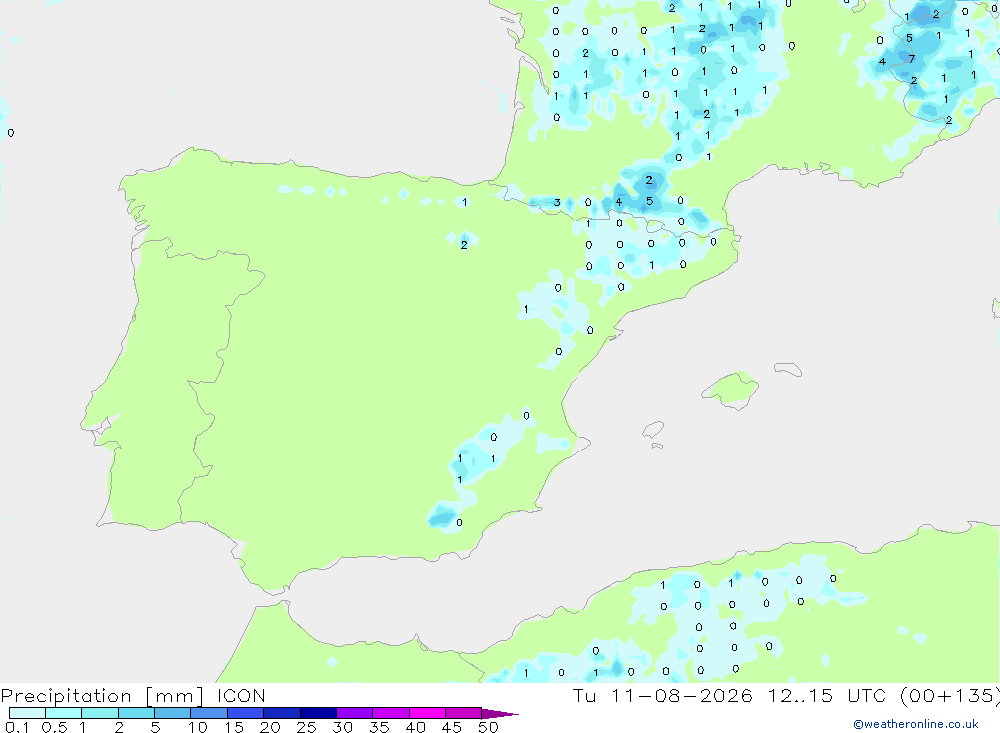Choose the 25–30 mm navy legend swatch
1000x733 pixels.
coord(318,713)
